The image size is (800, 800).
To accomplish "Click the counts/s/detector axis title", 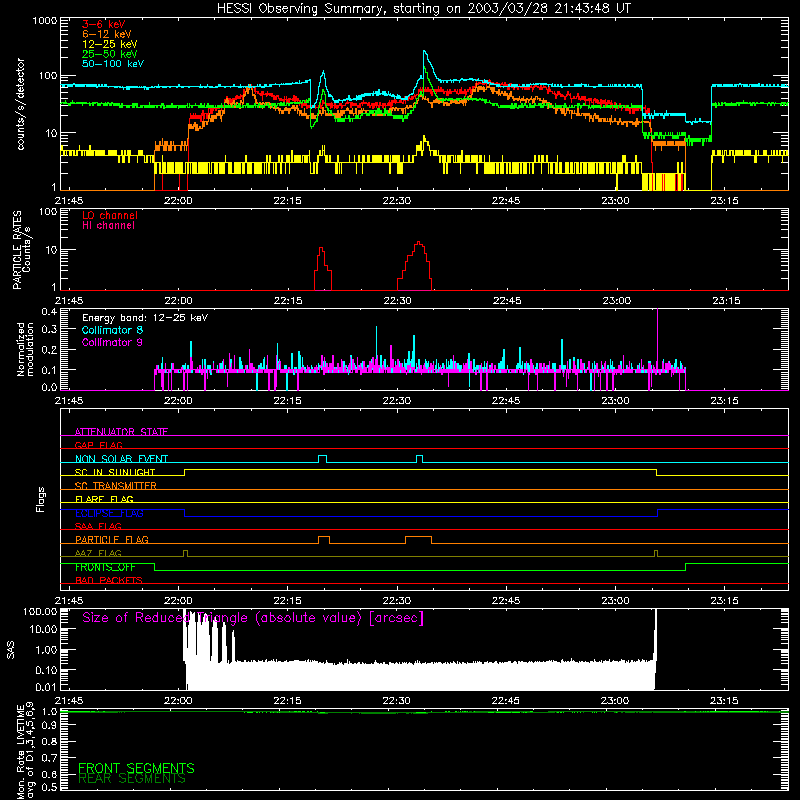I will (x=20, y=104).
